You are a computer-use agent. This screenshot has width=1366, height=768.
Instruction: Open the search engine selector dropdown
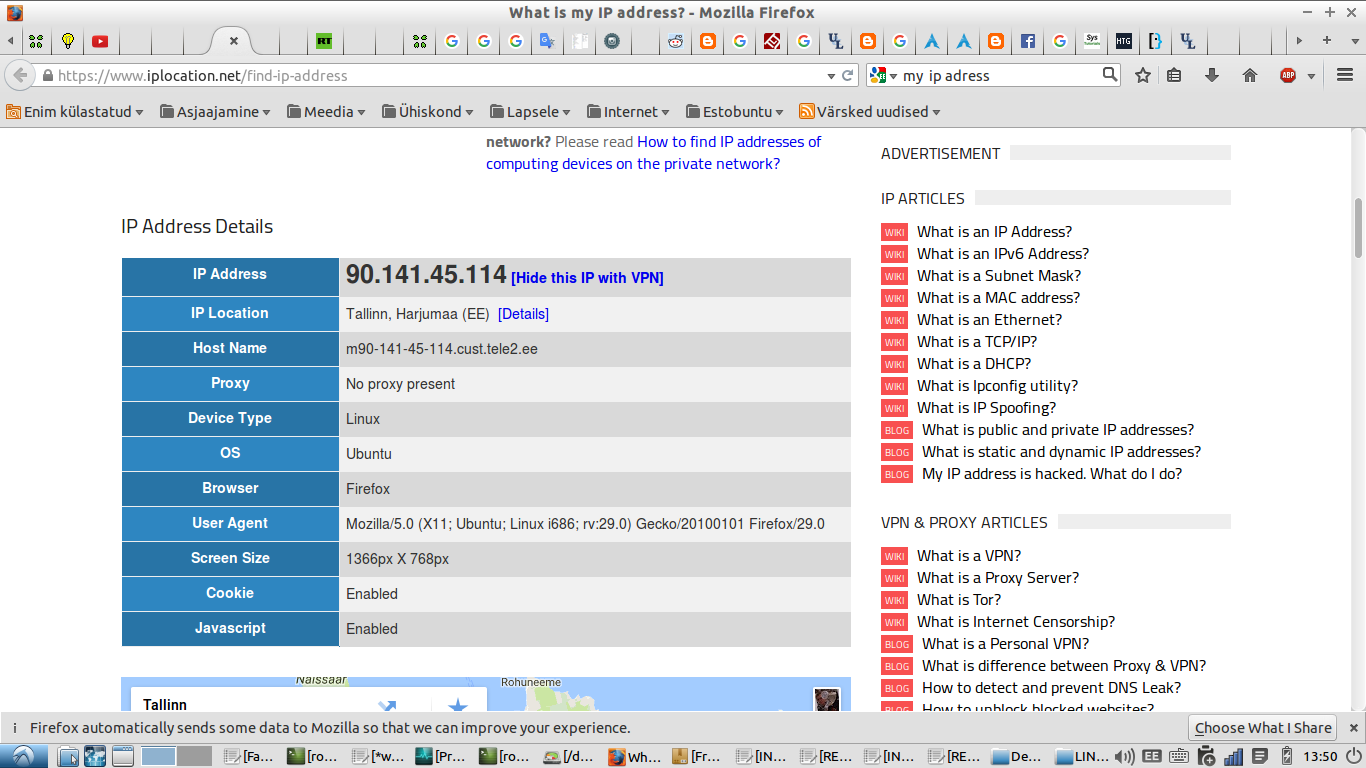[x=883, y=75]
